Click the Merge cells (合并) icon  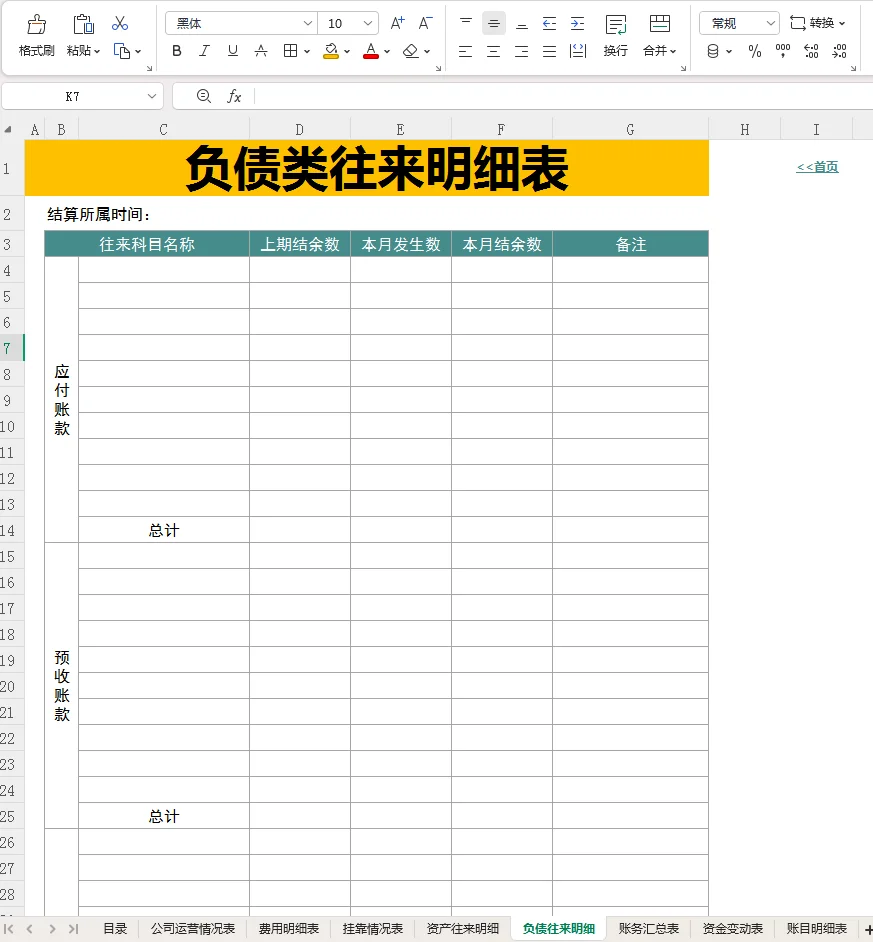click(660, 25)
